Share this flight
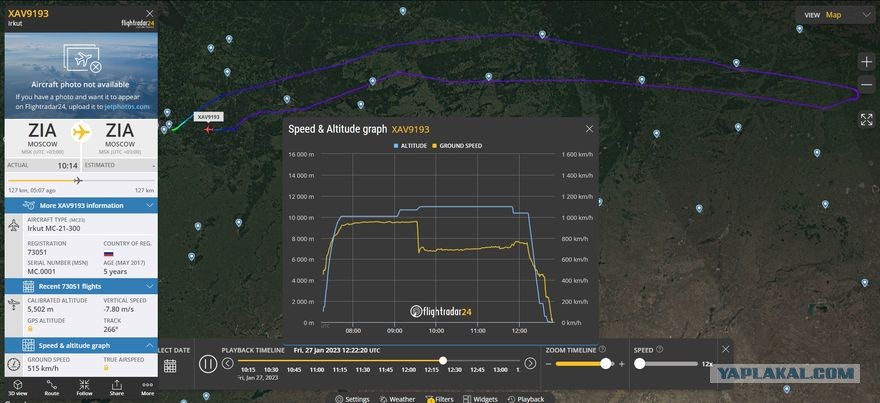 click(117, 388)
